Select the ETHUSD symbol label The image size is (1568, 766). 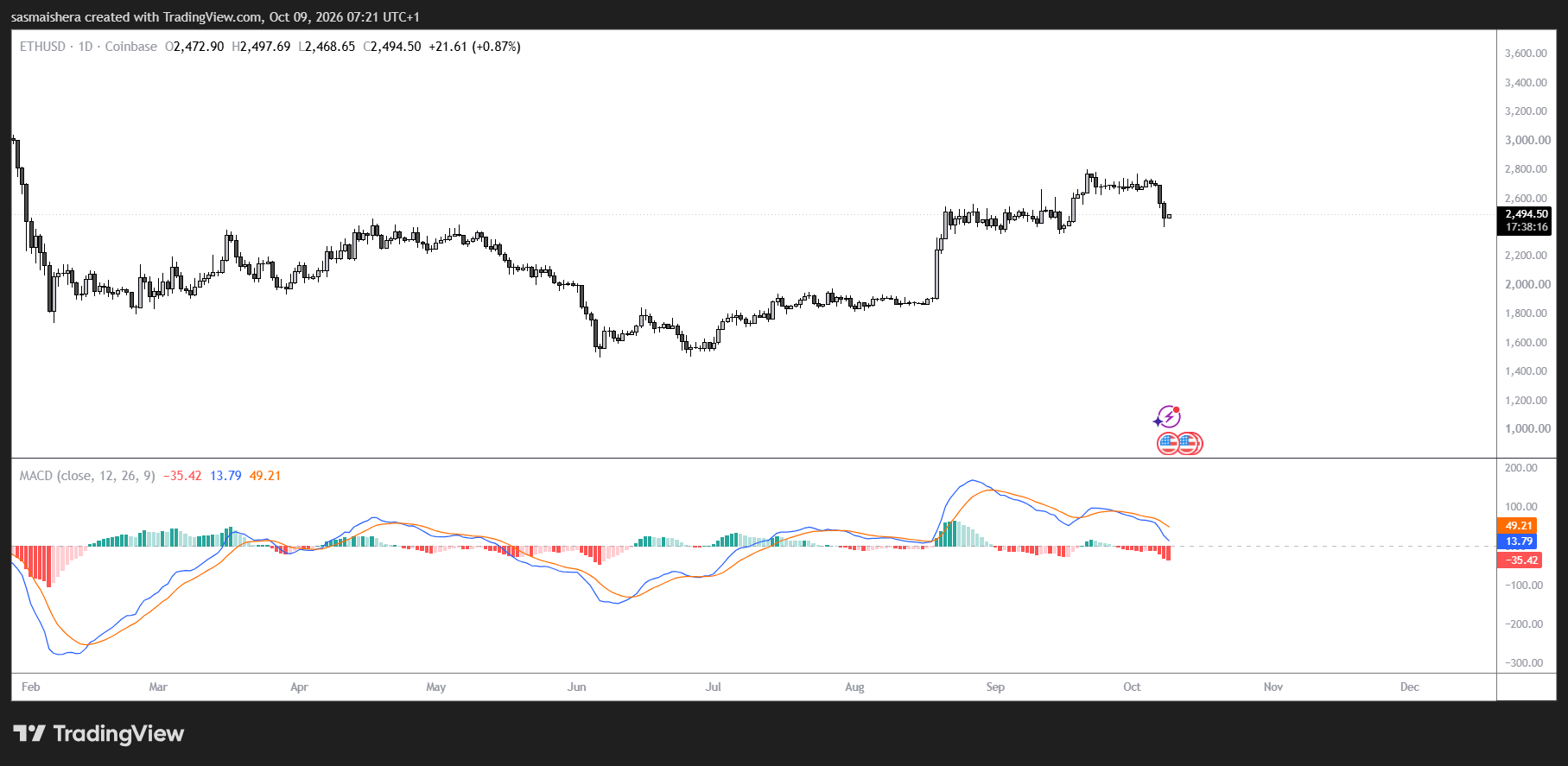tap(42, 47)
